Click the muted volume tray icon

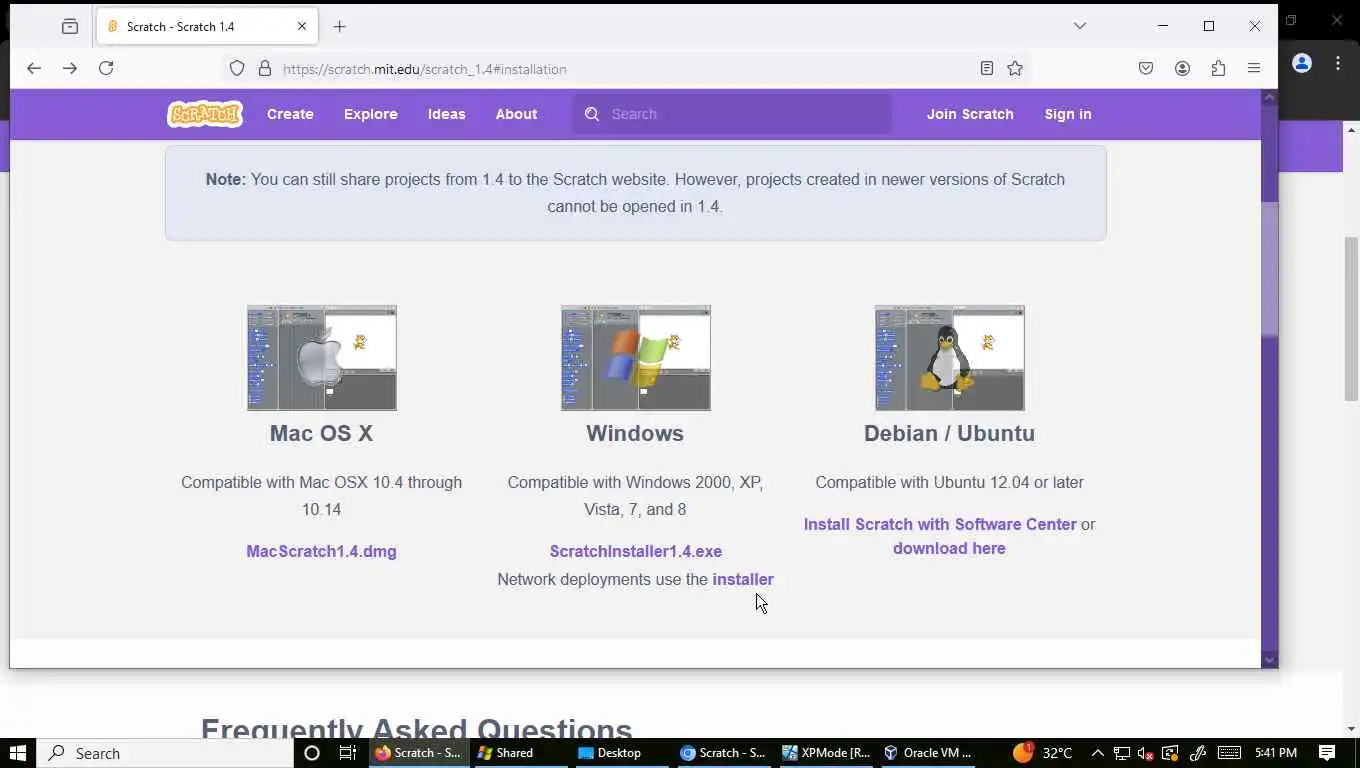[1146, 753]
